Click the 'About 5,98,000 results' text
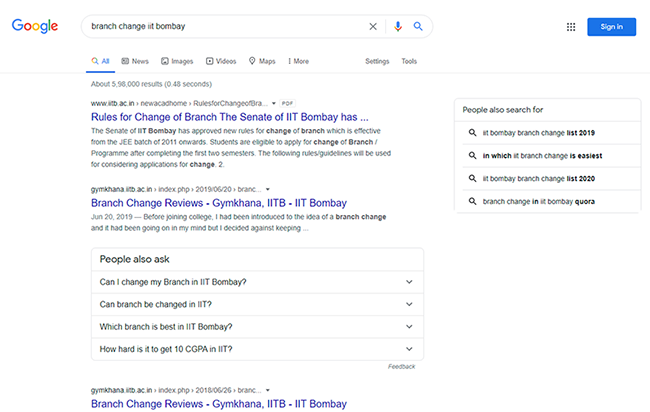Viewport: 650px width, 412px height. click(151, 84)
